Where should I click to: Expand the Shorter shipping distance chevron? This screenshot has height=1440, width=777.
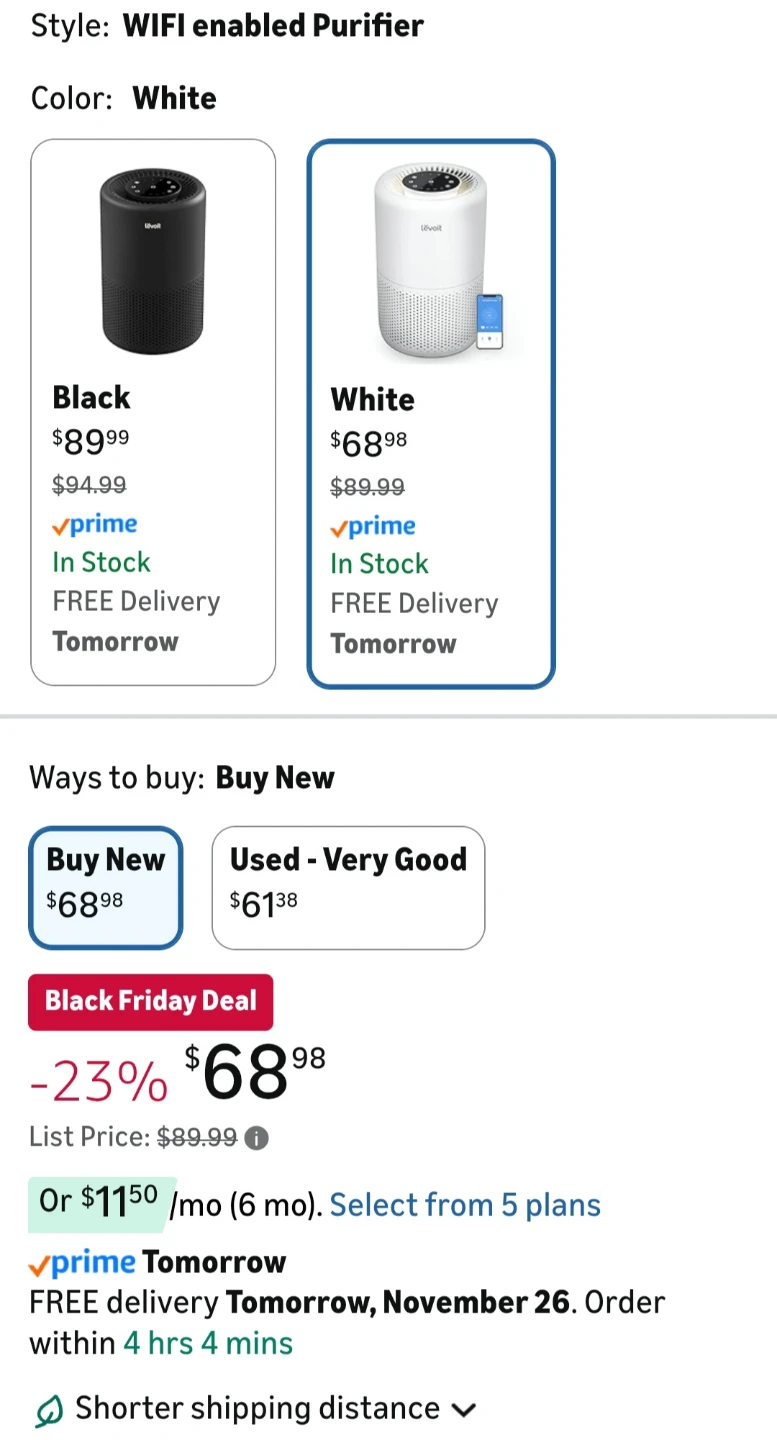(463, 1410)
